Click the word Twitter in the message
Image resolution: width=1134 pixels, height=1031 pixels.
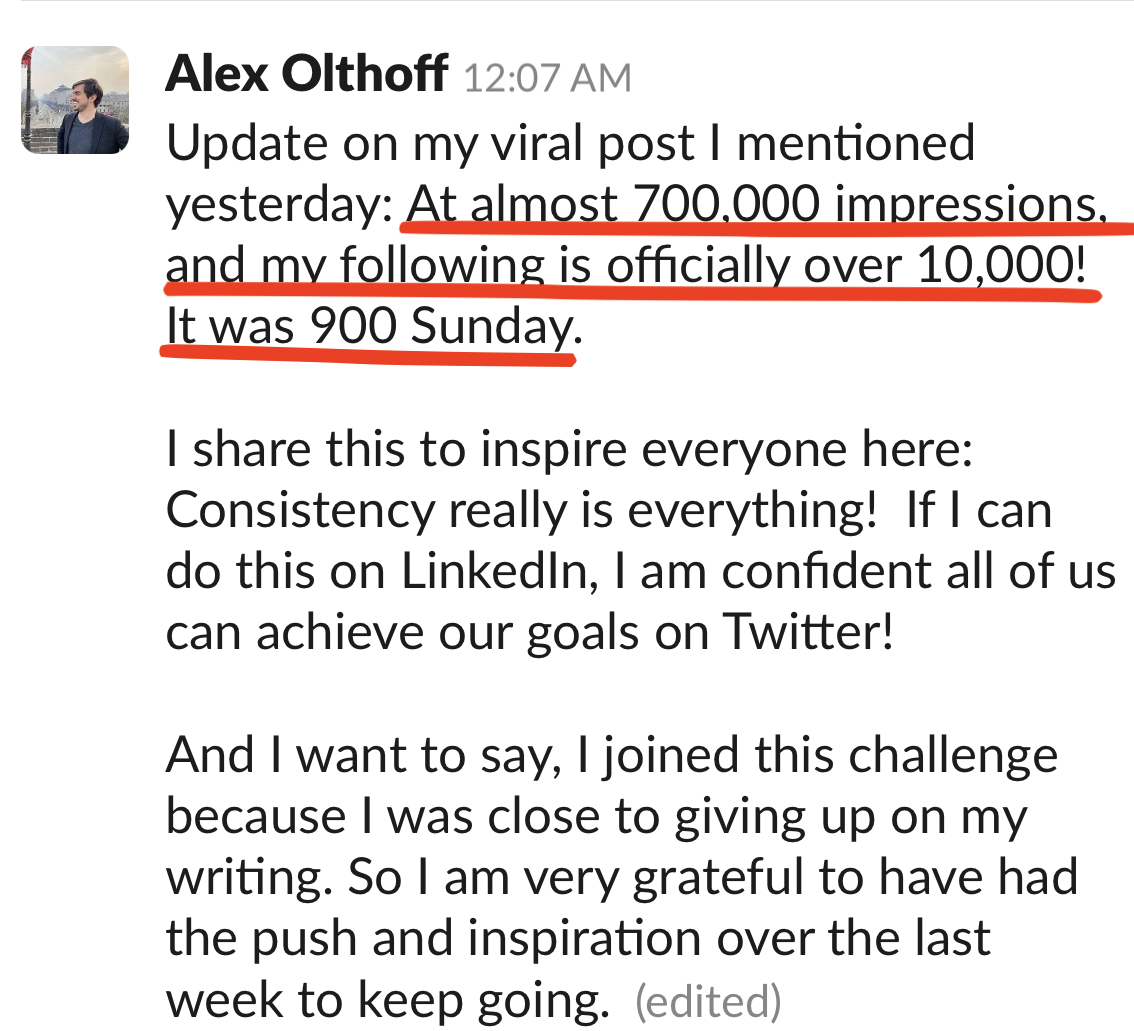(806, 634)
